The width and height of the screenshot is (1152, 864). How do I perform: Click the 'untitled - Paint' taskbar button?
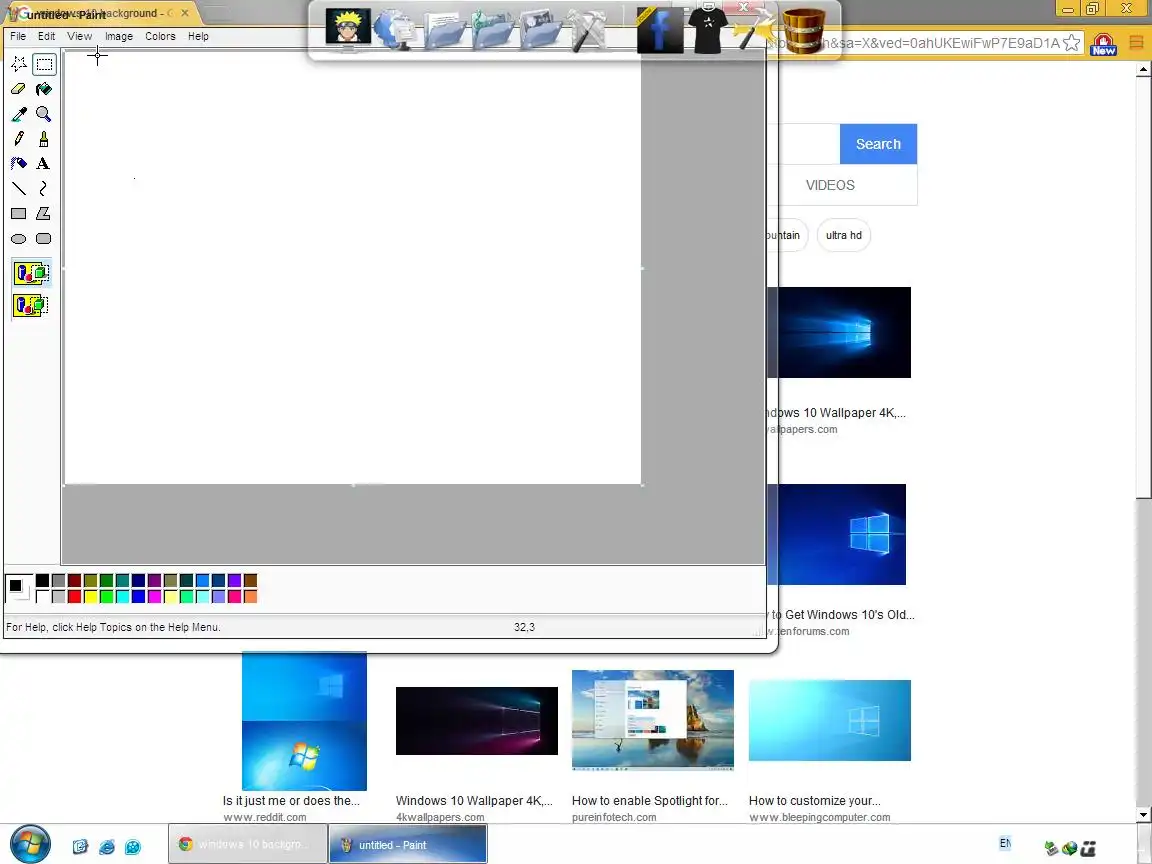[x=407, y=844]
